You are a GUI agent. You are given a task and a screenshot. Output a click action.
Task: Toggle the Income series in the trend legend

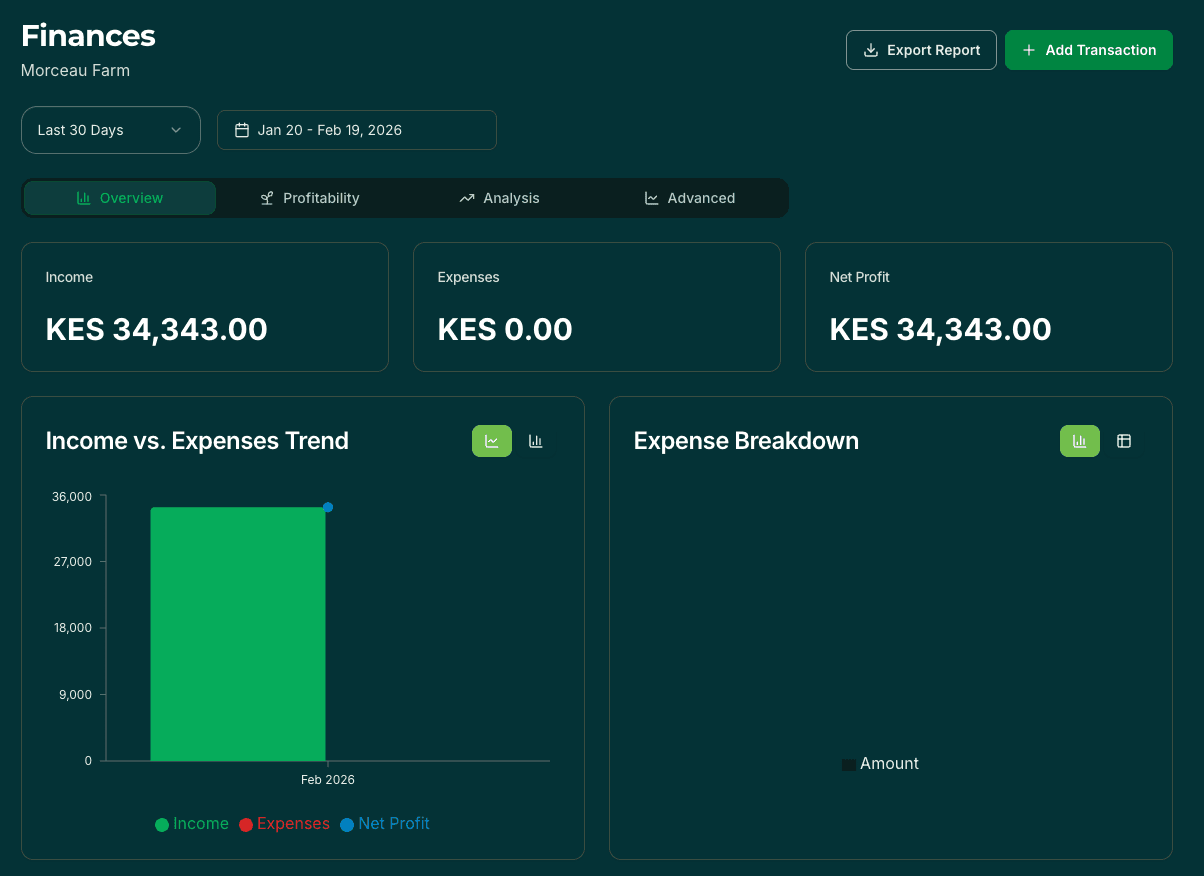click(x=191, y=823)
